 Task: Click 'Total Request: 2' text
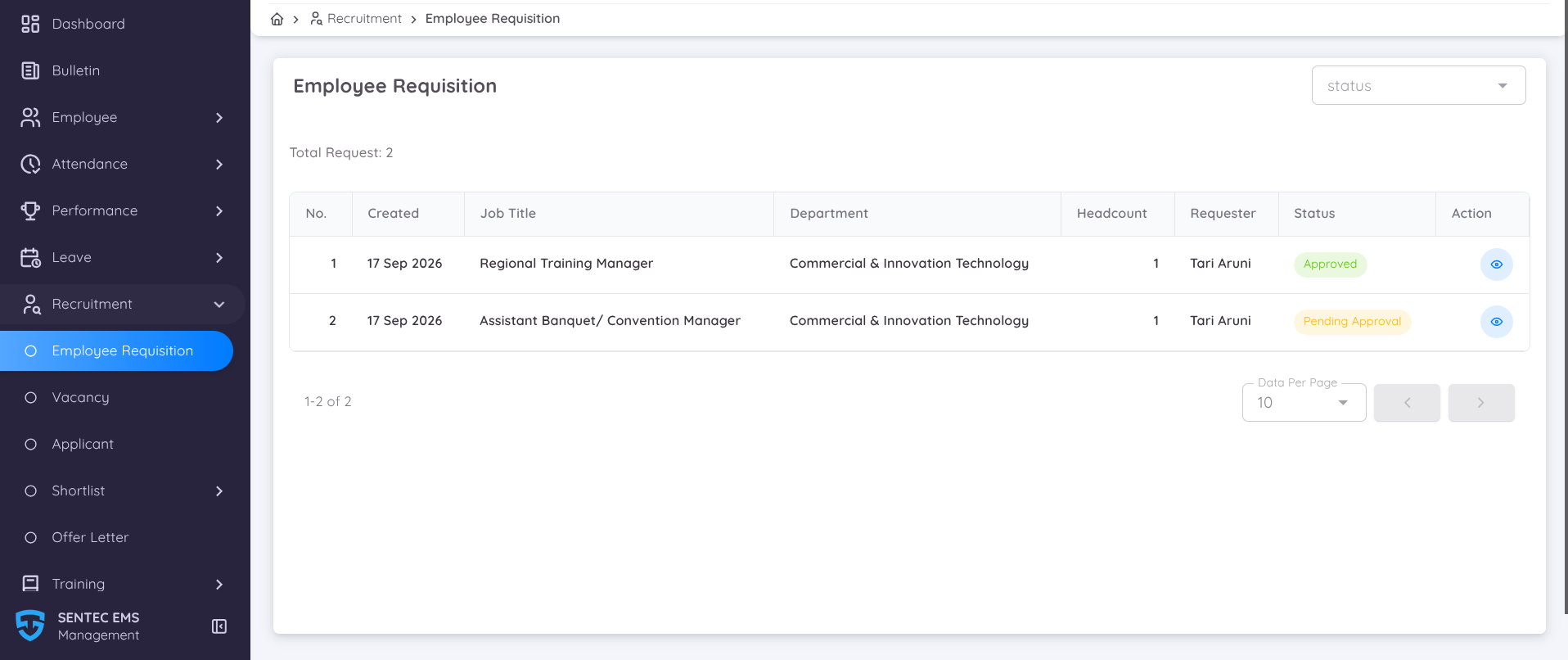point(341,153)
